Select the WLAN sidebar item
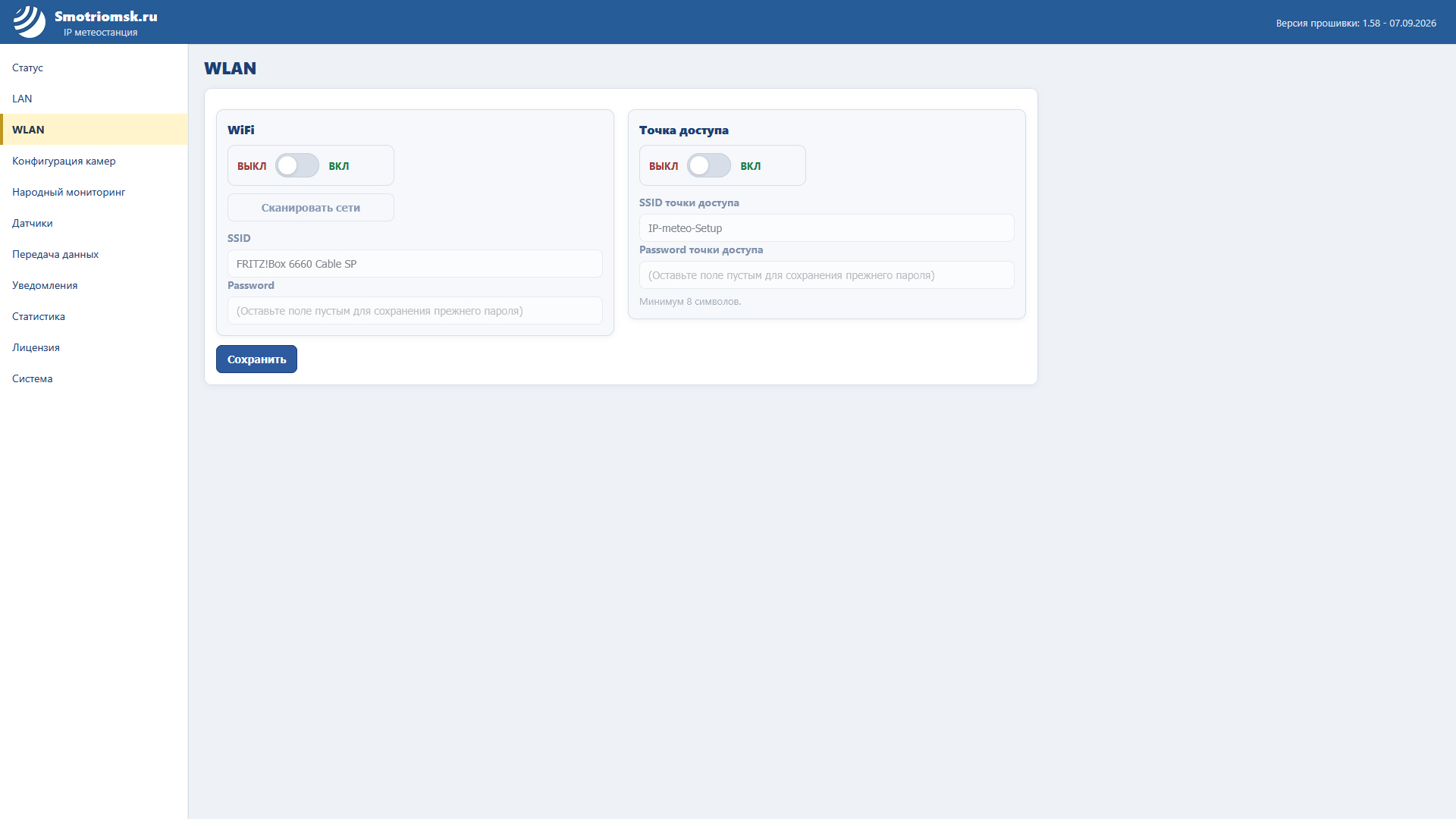The height and width of the screenshot is (819, 1456). pyautogui.click(x=94, y=130)
